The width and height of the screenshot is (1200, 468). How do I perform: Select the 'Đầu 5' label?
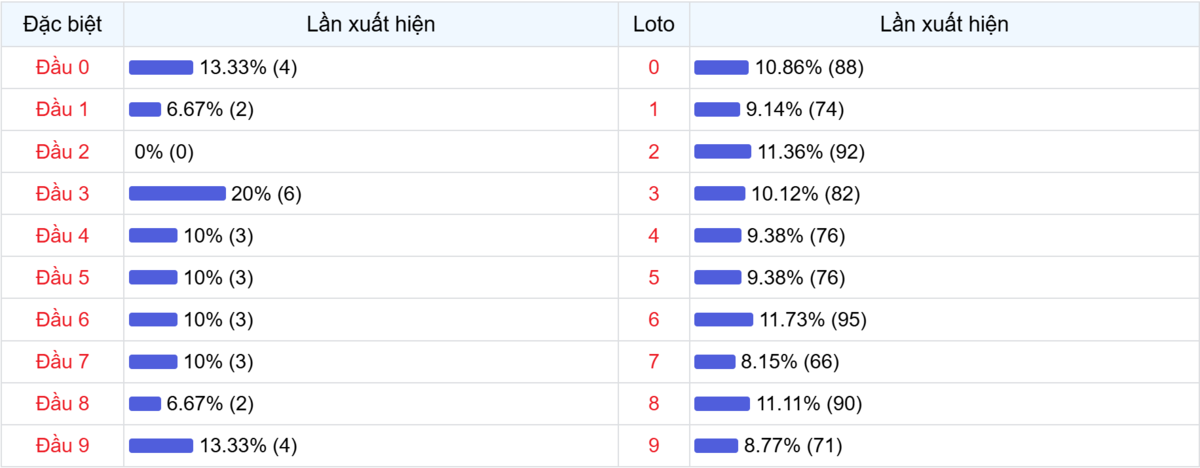pos(62,278)
